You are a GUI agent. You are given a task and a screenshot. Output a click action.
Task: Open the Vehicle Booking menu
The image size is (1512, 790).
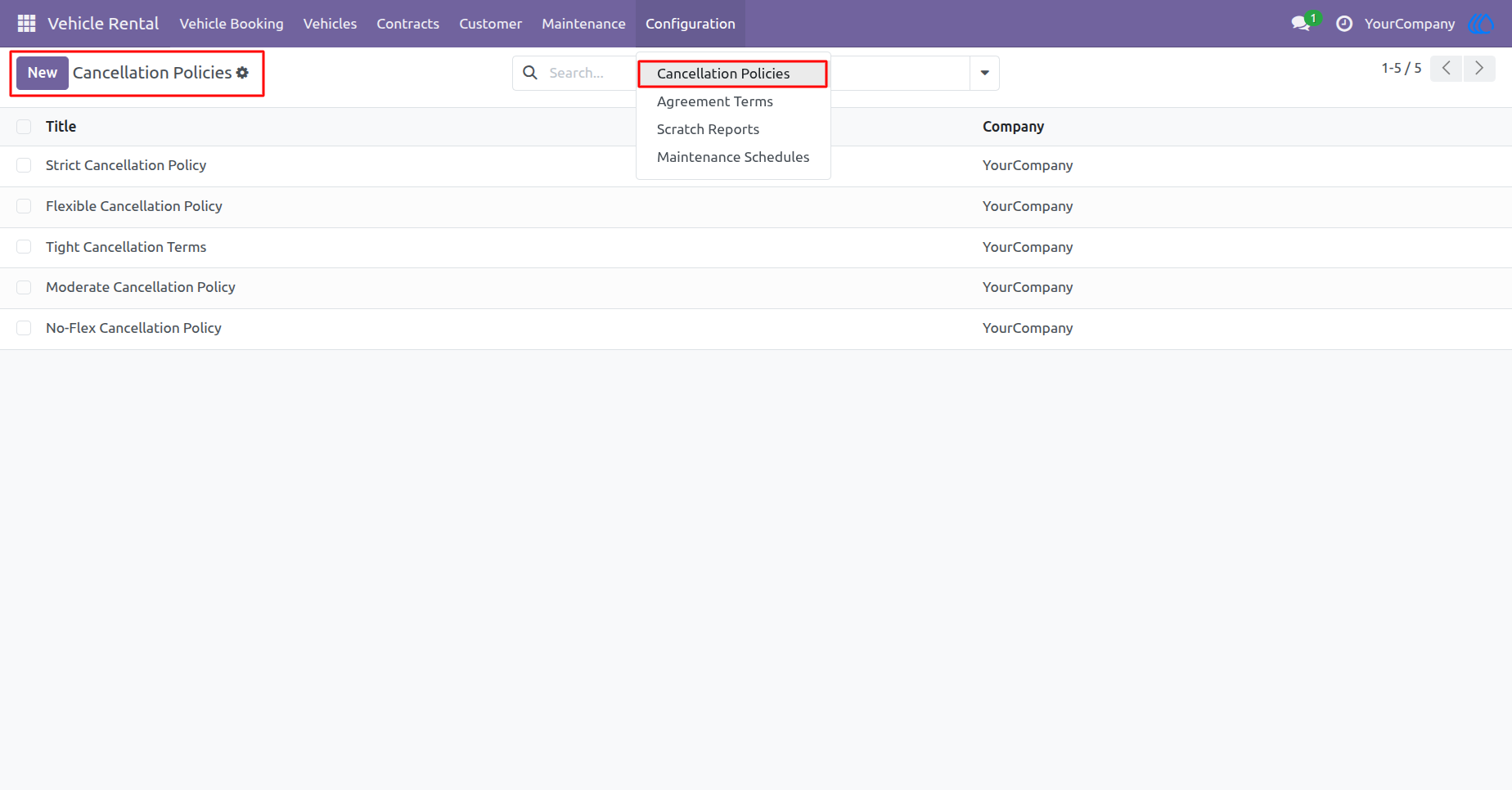pos(232,24)
